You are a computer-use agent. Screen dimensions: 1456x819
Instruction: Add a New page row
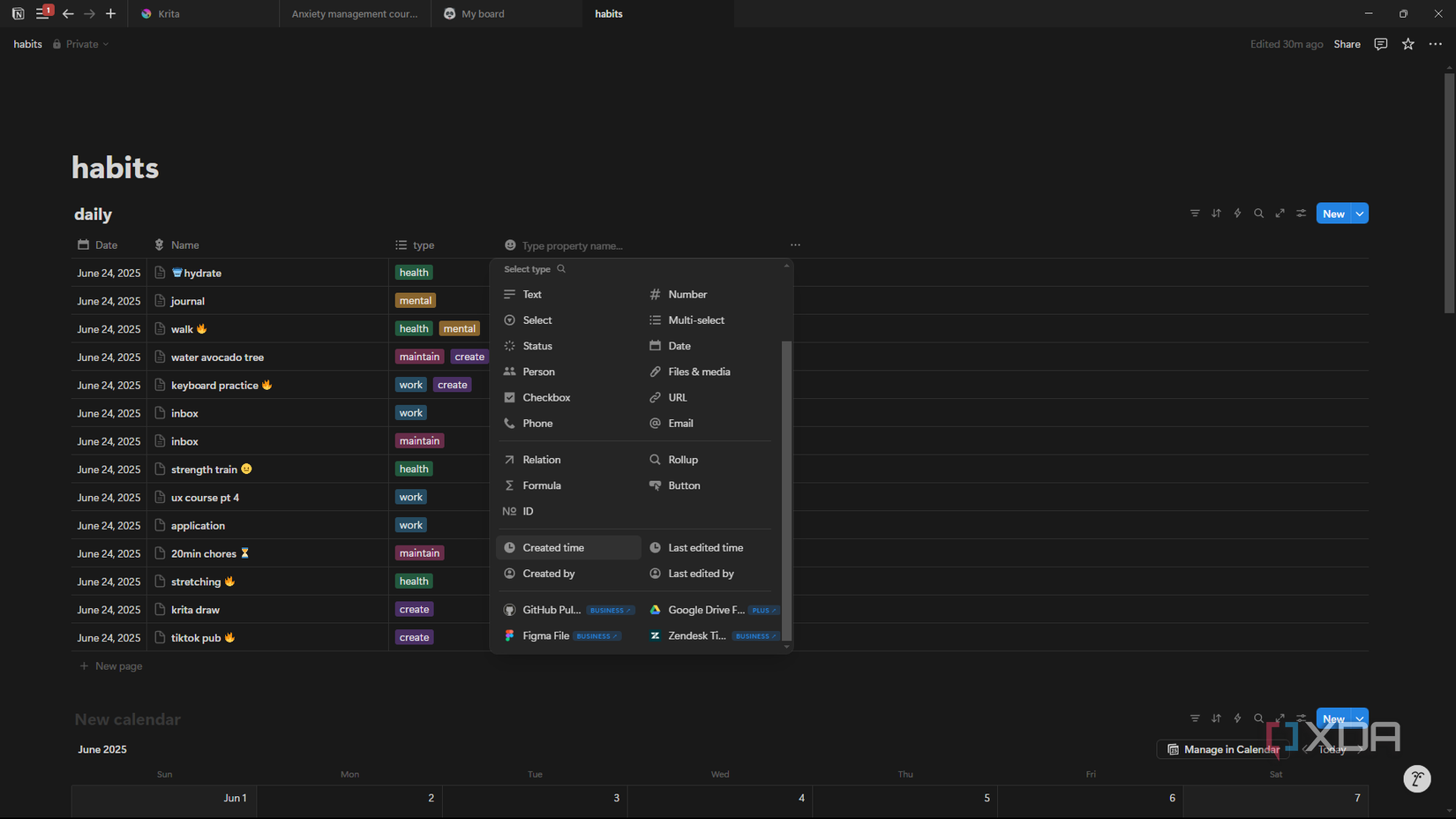tap(111, 666)
